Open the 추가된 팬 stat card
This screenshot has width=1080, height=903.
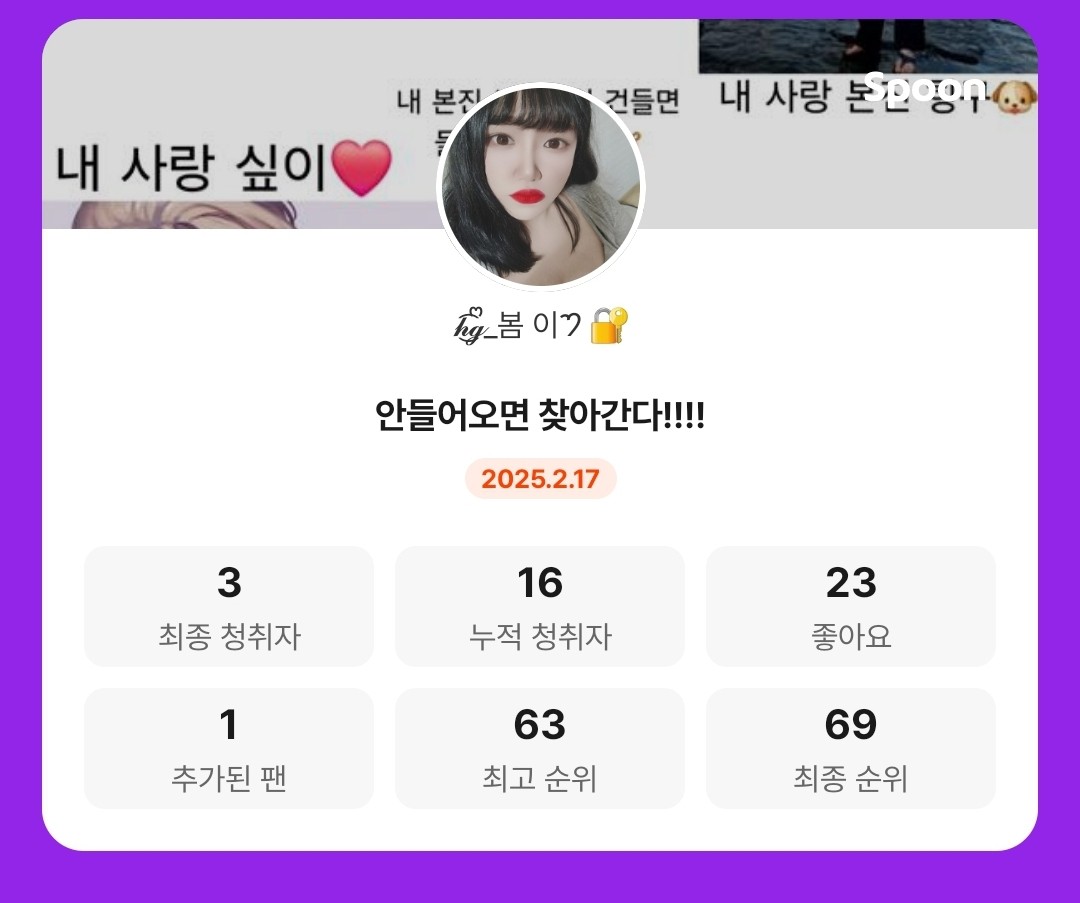(229, 749)
